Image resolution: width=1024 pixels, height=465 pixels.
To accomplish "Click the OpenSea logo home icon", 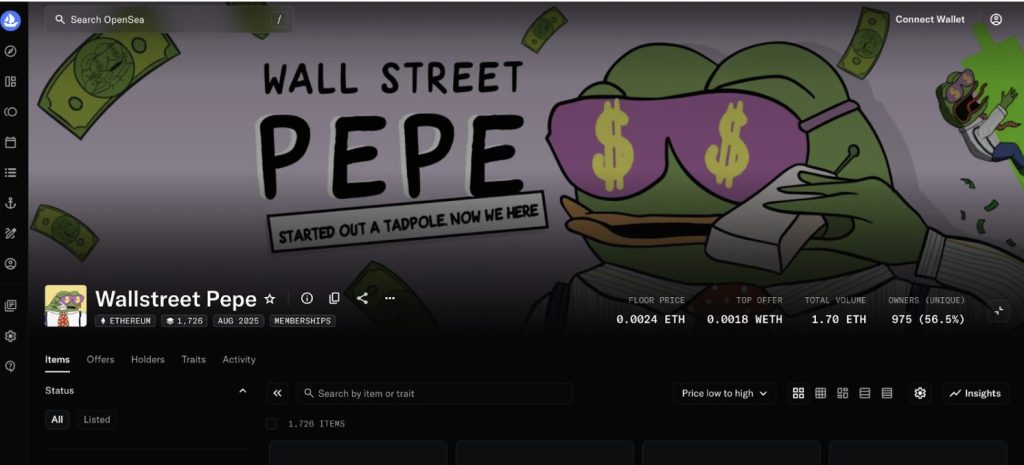I will click(x=10, y=20).
